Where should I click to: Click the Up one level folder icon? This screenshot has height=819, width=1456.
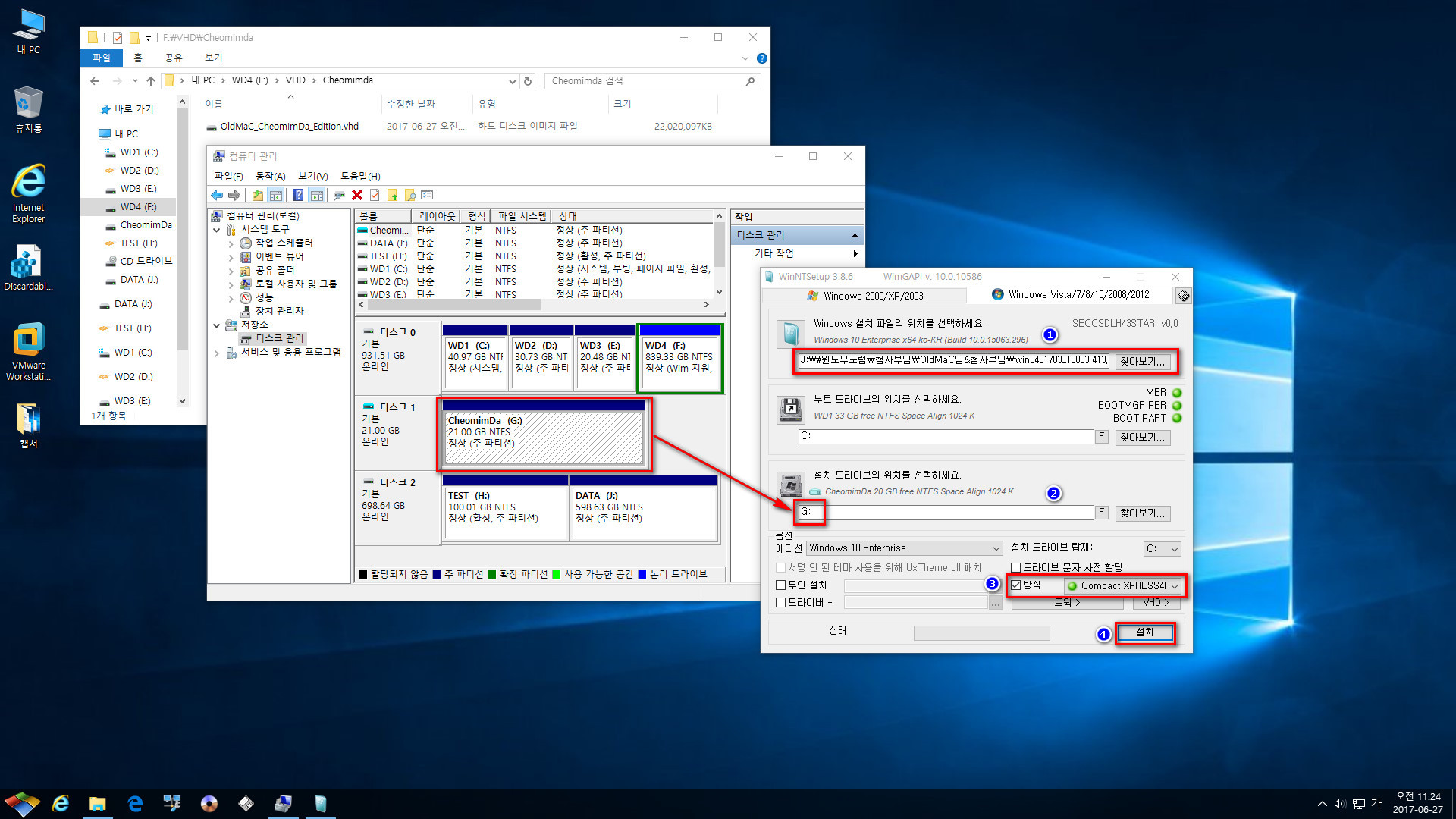point(258,196)
